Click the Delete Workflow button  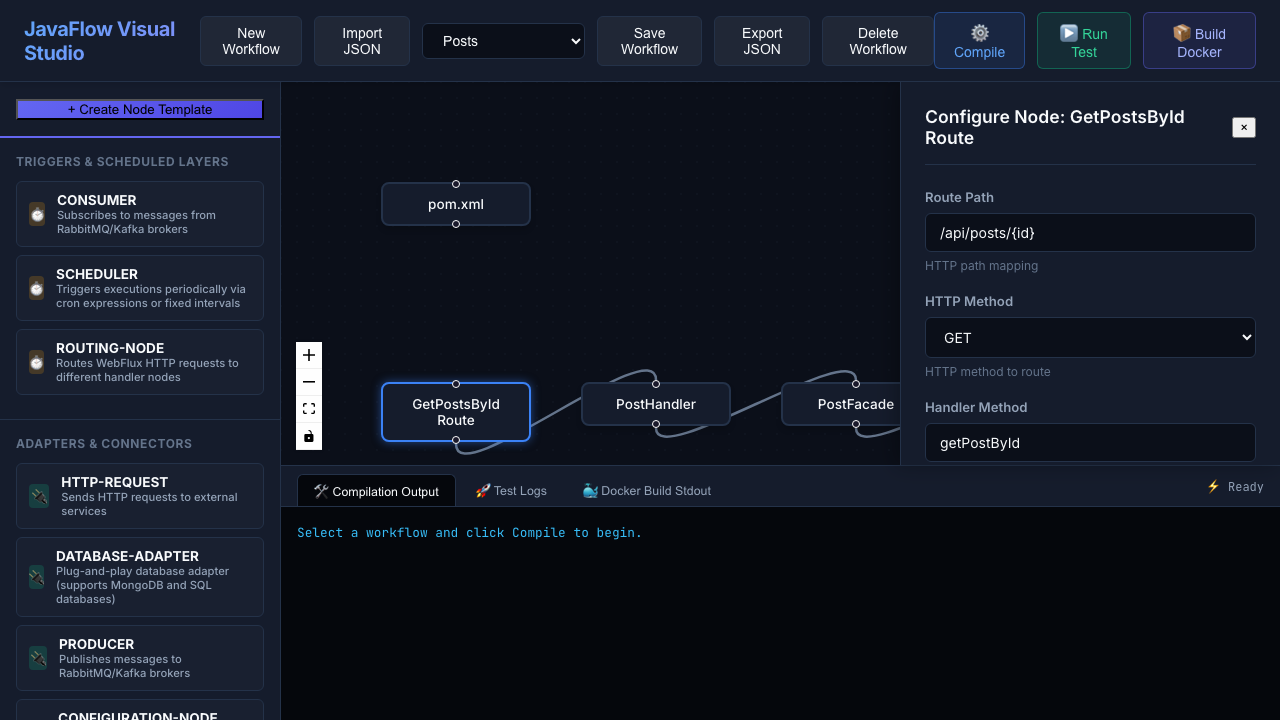coord(878,41)
